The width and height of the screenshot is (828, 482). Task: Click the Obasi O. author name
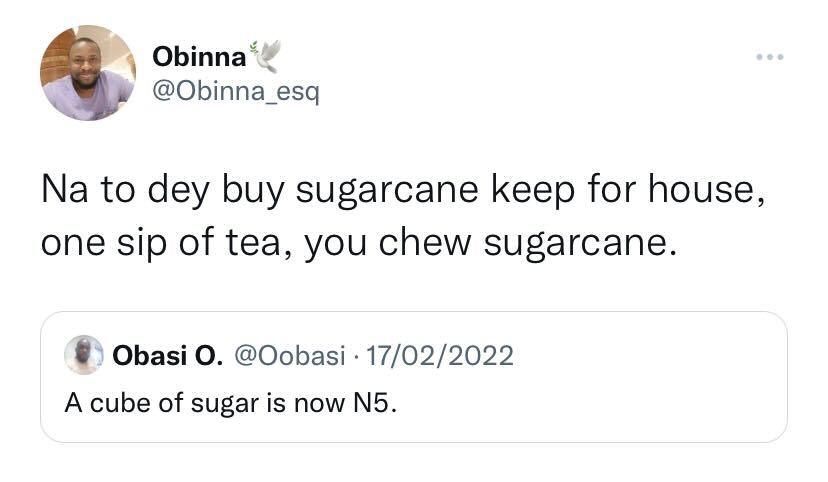(x=167, y=355)
